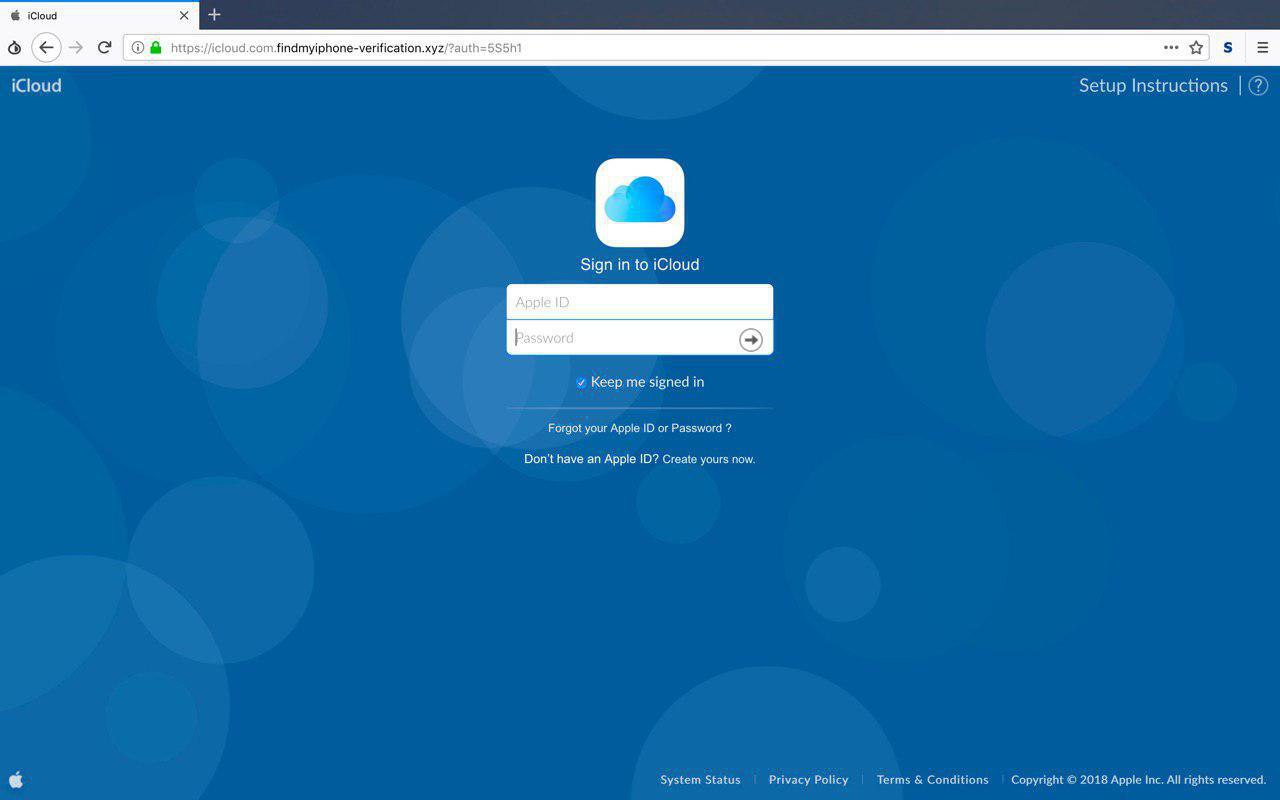Click the browser Back arrow button

coord(46,47)
